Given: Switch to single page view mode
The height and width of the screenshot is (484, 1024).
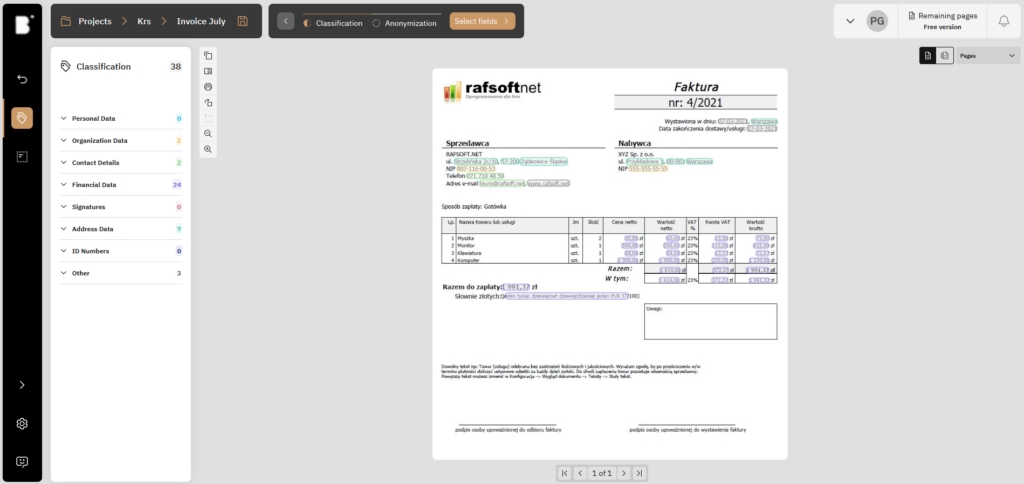Looking at the screenshot, I should (x=926, y=56).
